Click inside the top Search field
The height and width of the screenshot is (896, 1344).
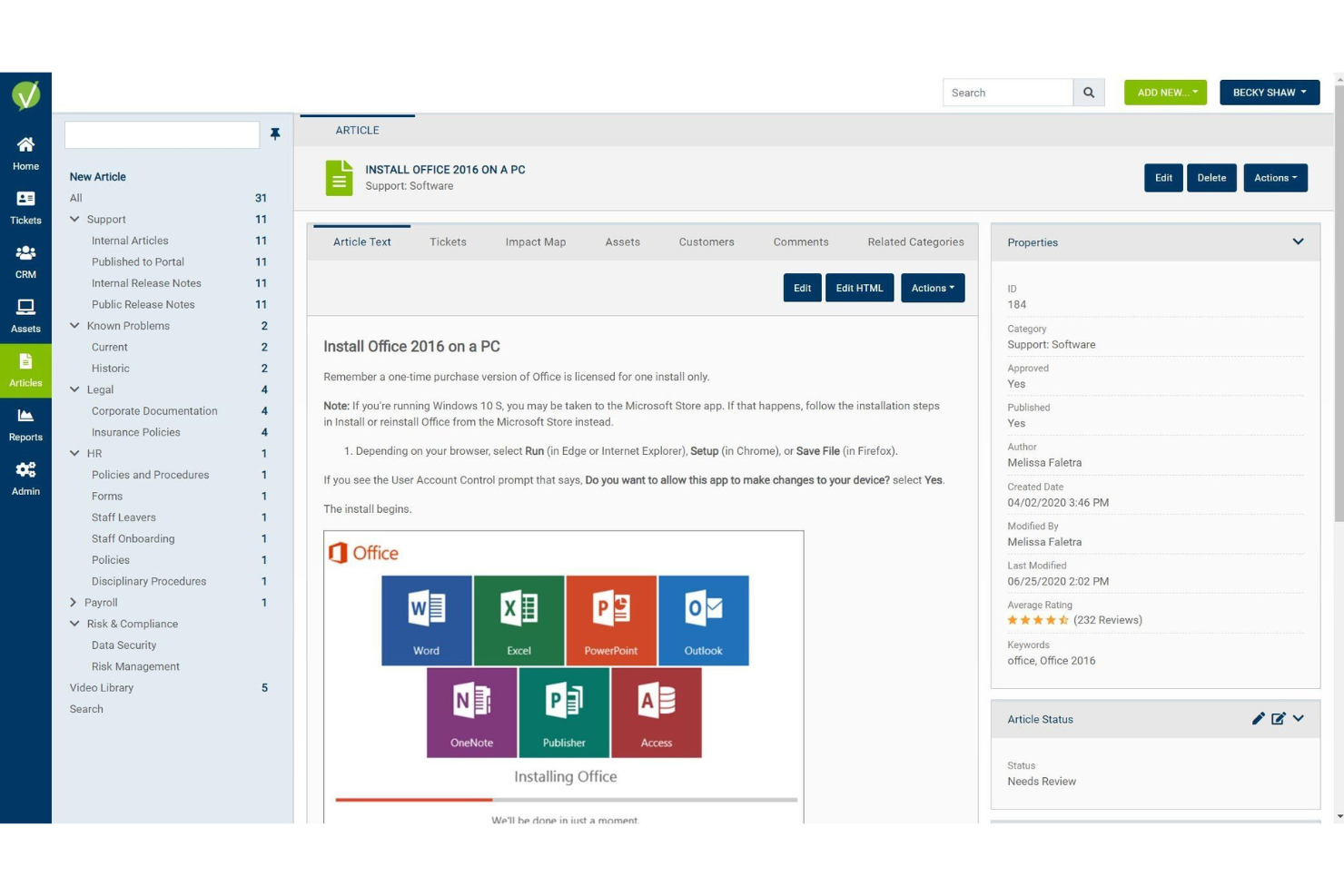pyautogui.click(x=1008, y=92)
